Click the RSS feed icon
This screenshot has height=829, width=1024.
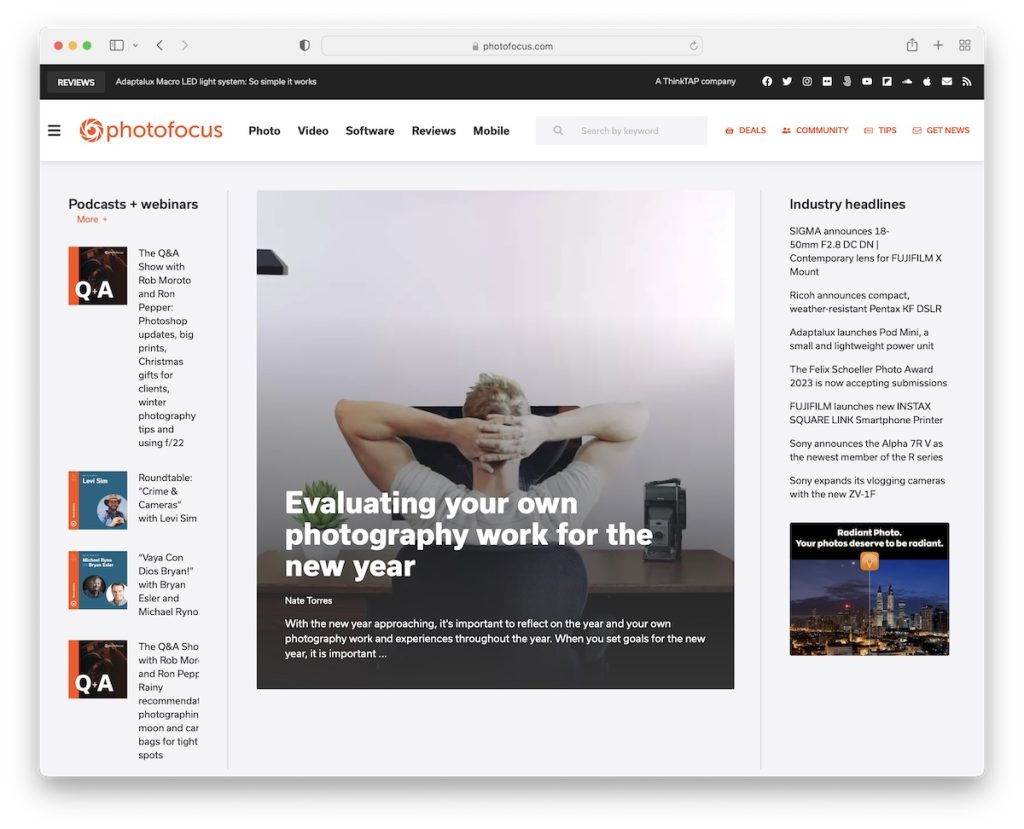pyautogui.click(x=966, y=82)
